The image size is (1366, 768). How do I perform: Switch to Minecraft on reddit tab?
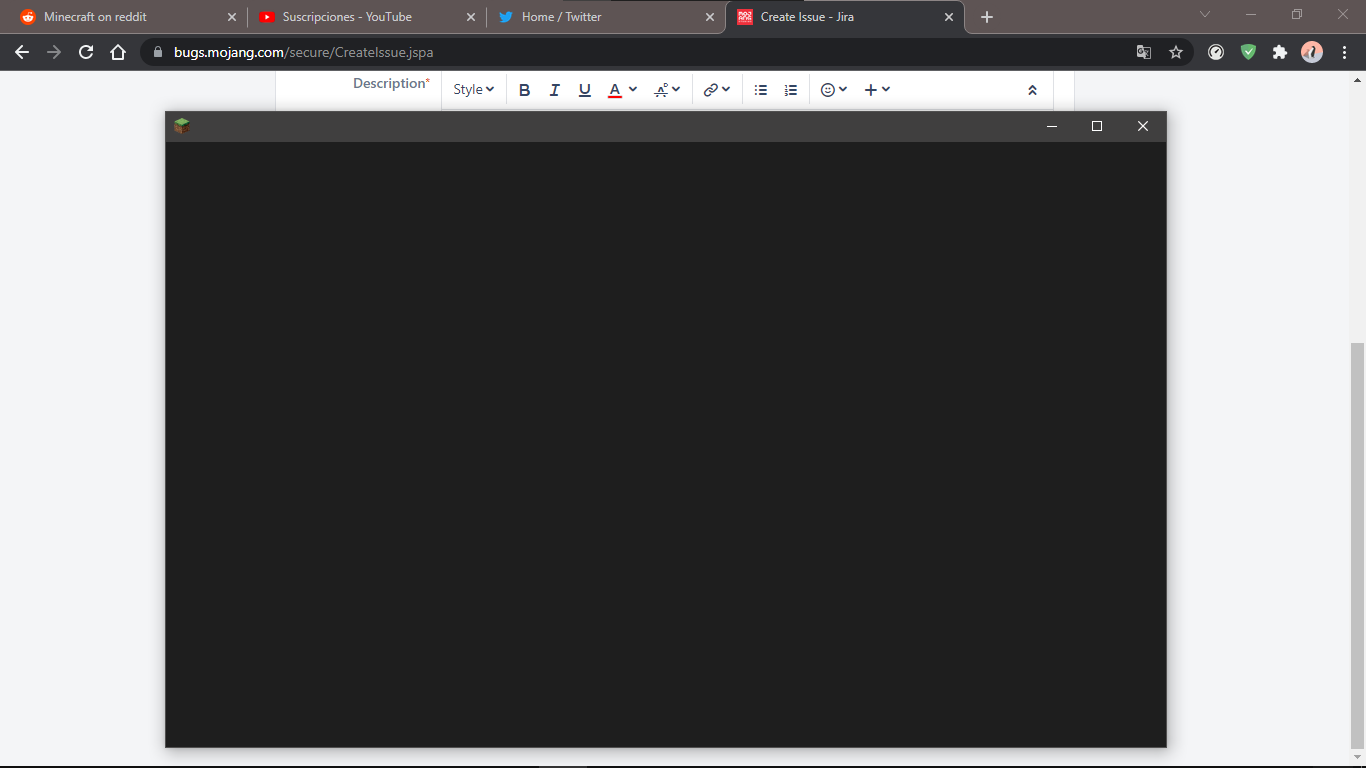point(96,17)
